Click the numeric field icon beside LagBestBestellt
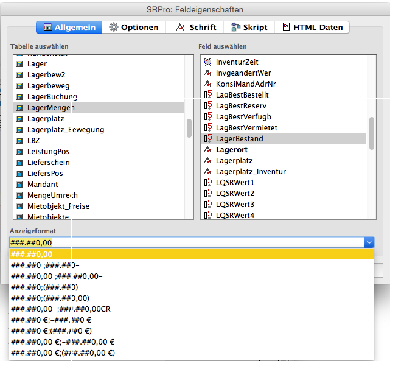Image resolution: width=399 pixels, height=372 pixels. pos(208,95)
